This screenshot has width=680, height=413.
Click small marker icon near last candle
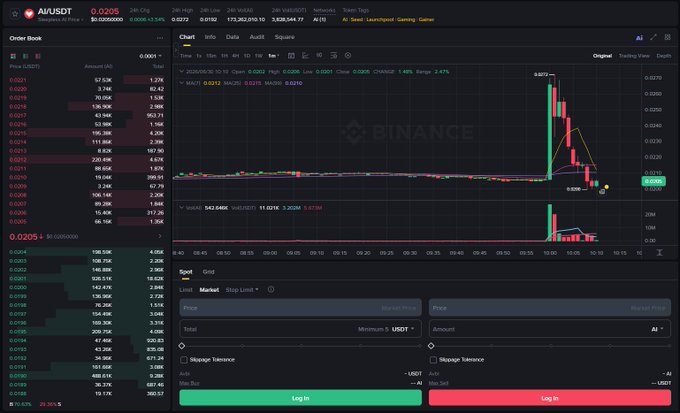click(602, 191)
